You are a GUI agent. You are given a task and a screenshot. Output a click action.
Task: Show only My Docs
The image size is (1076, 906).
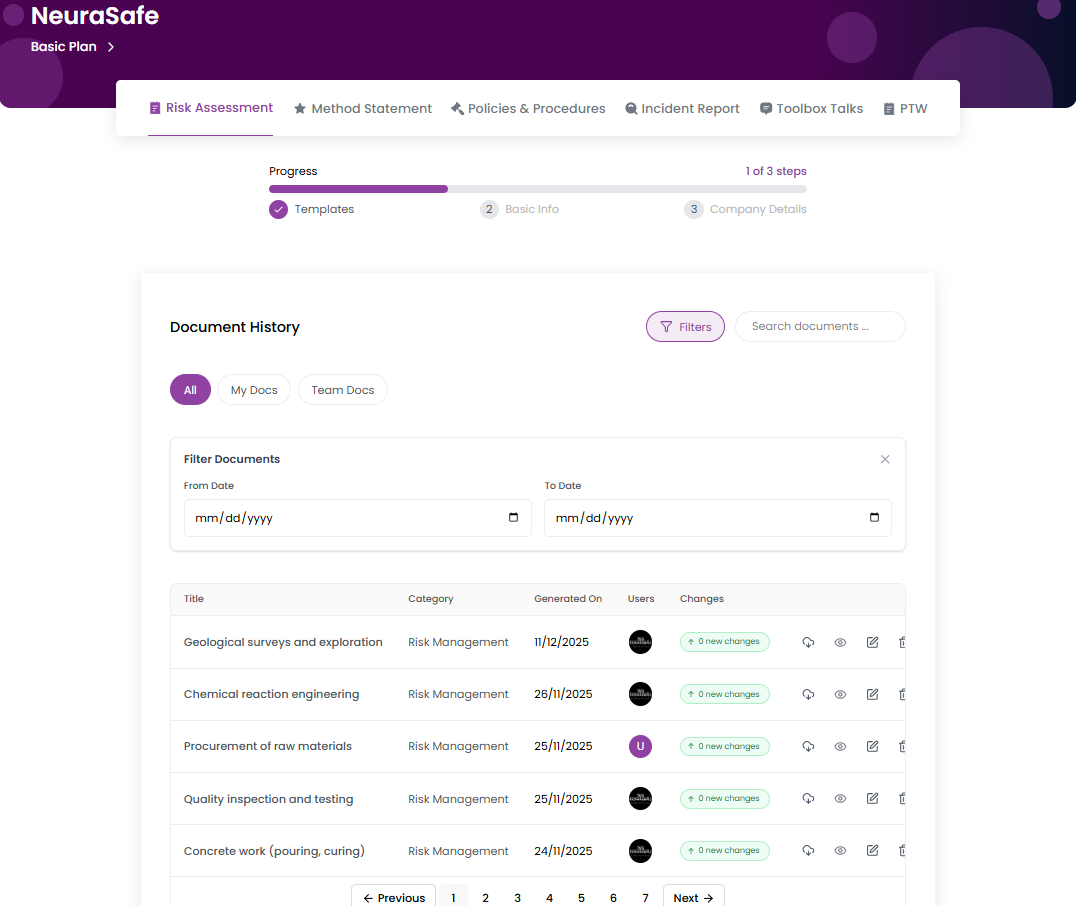click(x=254, y=390)
